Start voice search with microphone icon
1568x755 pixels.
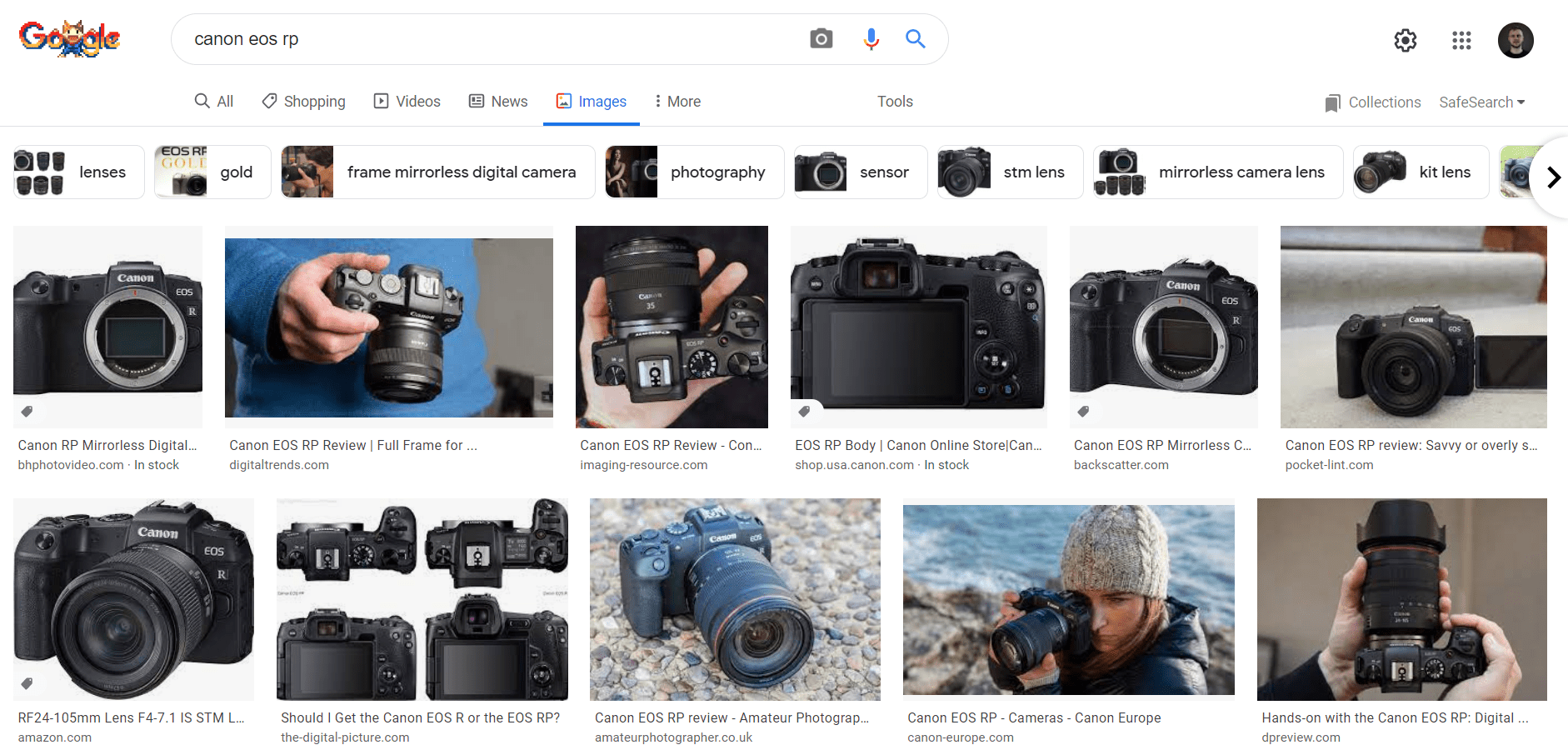point(871,39)
